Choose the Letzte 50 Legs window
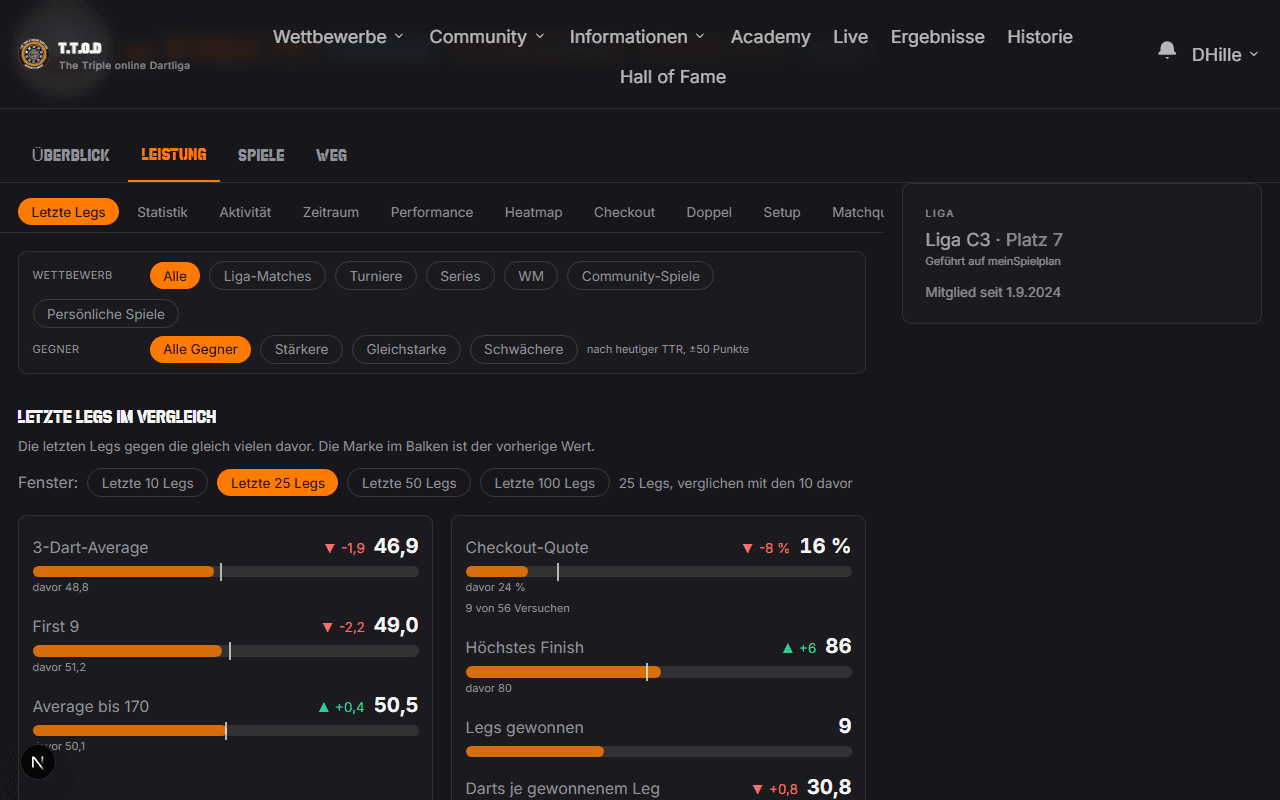The height and width of the screenshot is (800, 1280). tap(409, 483)
